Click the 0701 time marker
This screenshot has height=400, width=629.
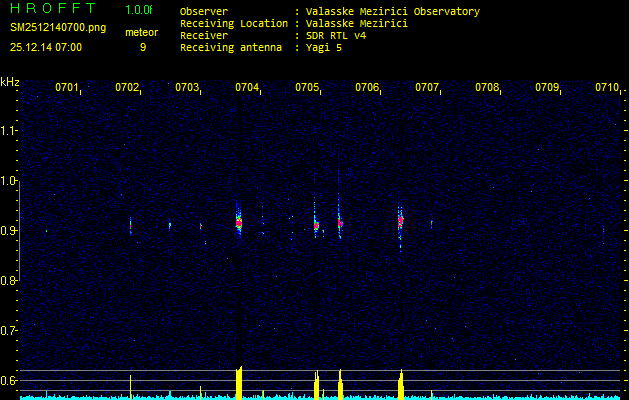point(67,88)
